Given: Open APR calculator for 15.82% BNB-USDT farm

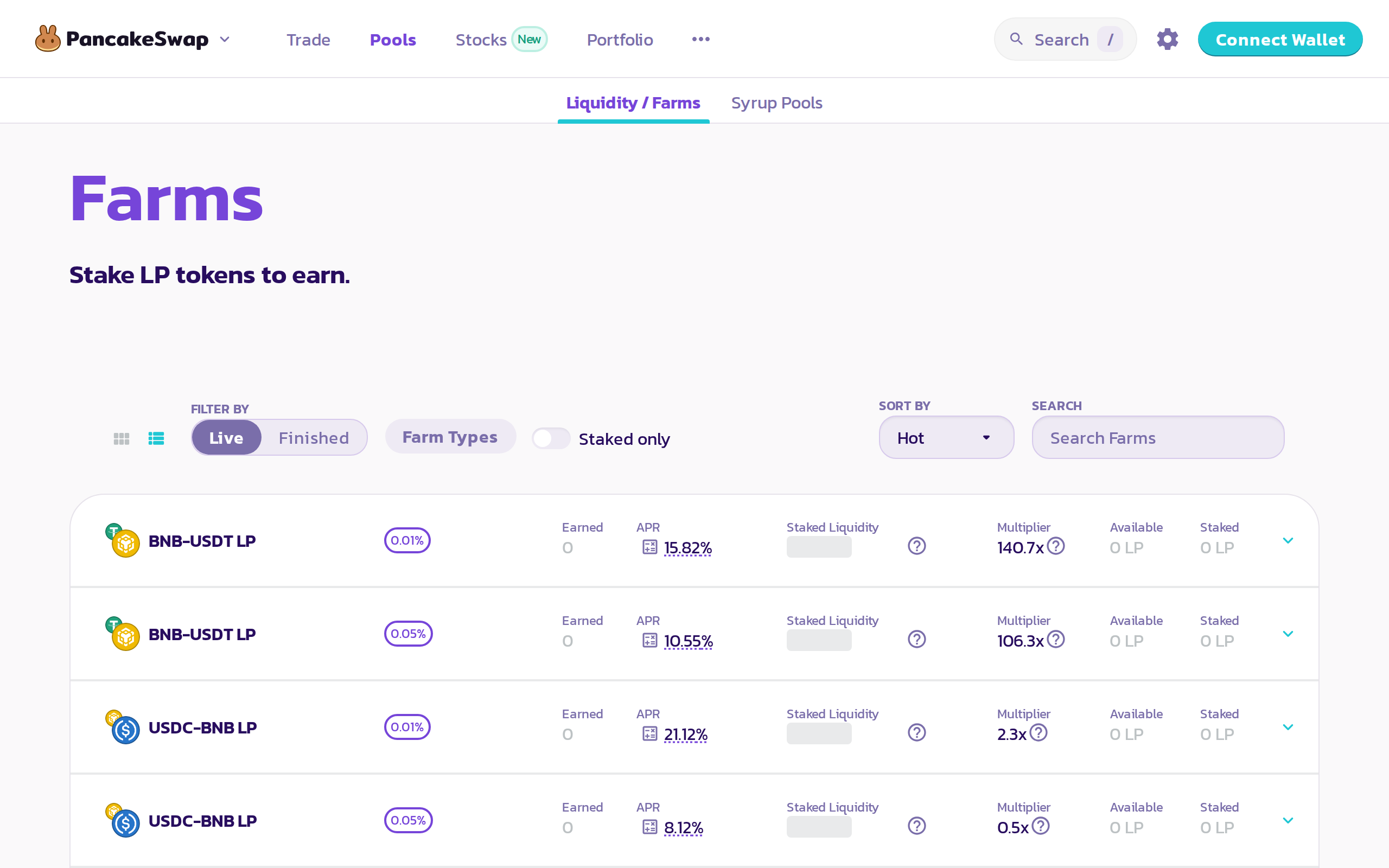Looking at the screenshot, I should (649, 547).
